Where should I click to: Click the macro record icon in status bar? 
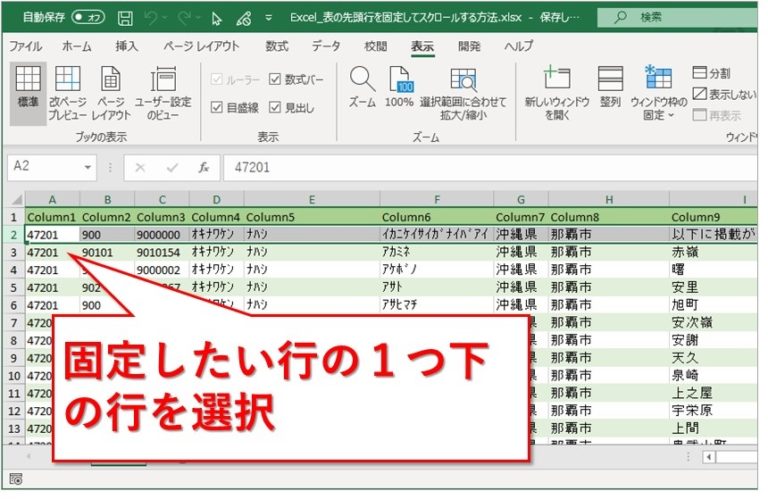click(16, 478)
